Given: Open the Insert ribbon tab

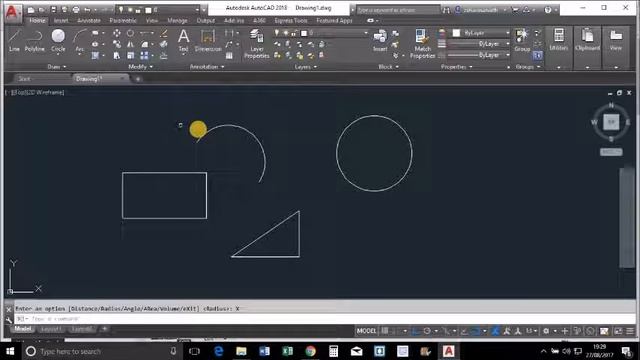Looking at the screenshot, I should click(61, 20).
